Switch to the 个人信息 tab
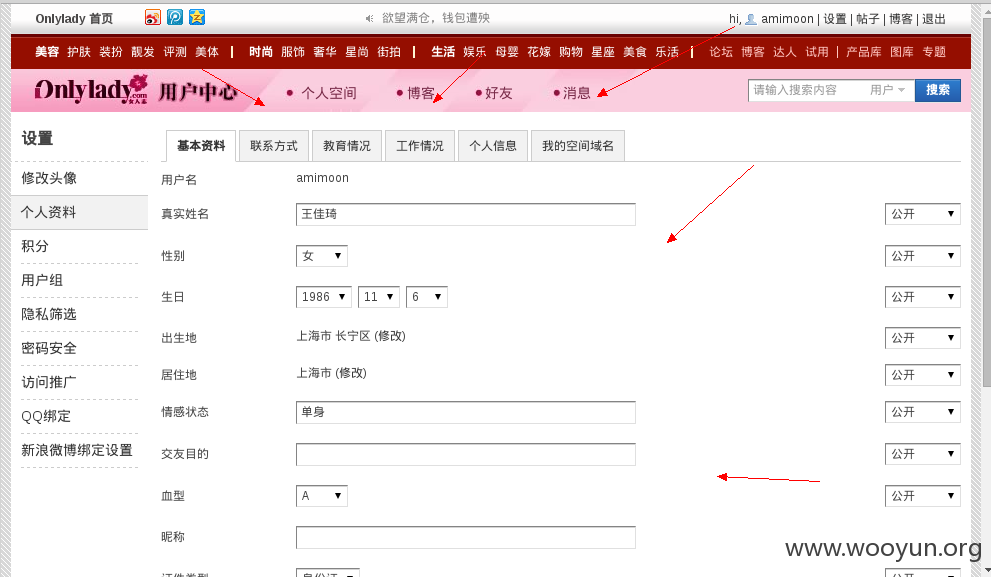This screenshot has width=991, height=577. [493, 146]
